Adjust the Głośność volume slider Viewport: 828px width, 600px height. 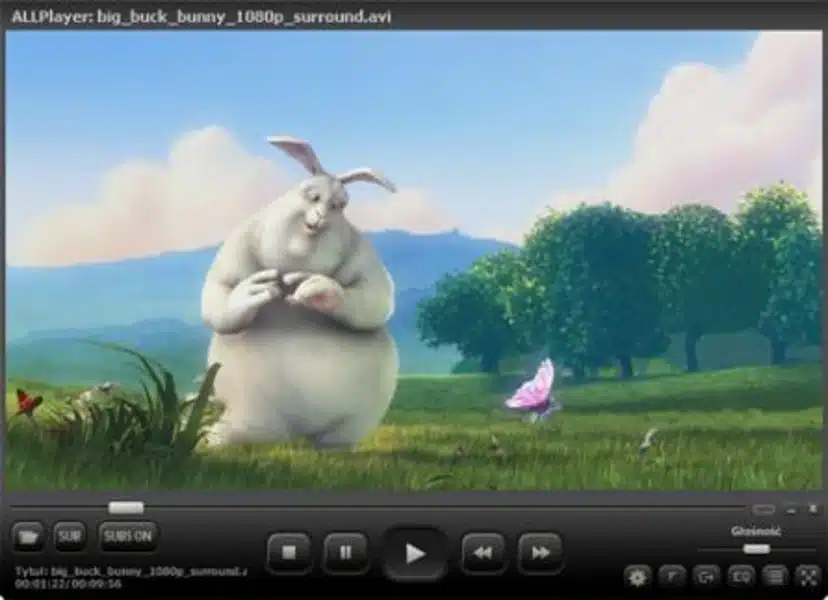click(x=757, y=549)
